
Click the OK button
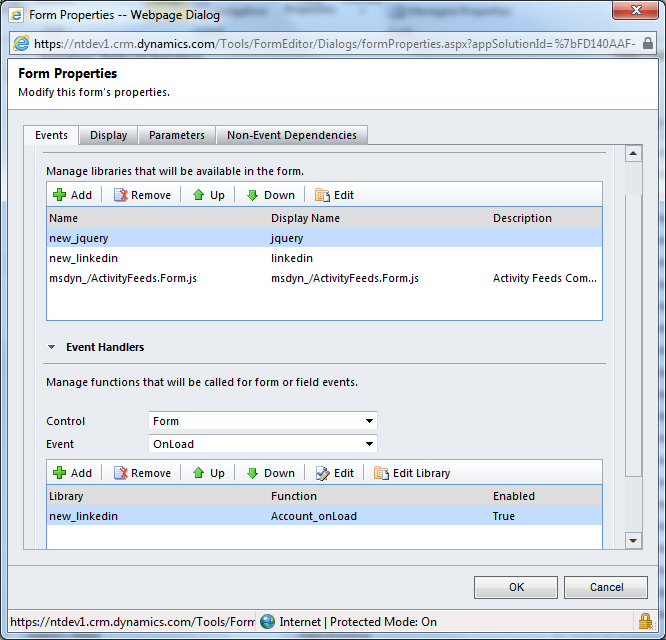pyautogui.click(x=516, y=587)
